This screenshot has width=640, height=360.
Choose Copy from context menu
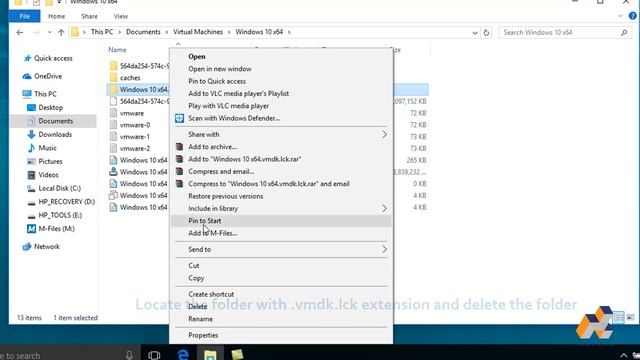pyautogui.click(x=281, y=278)
